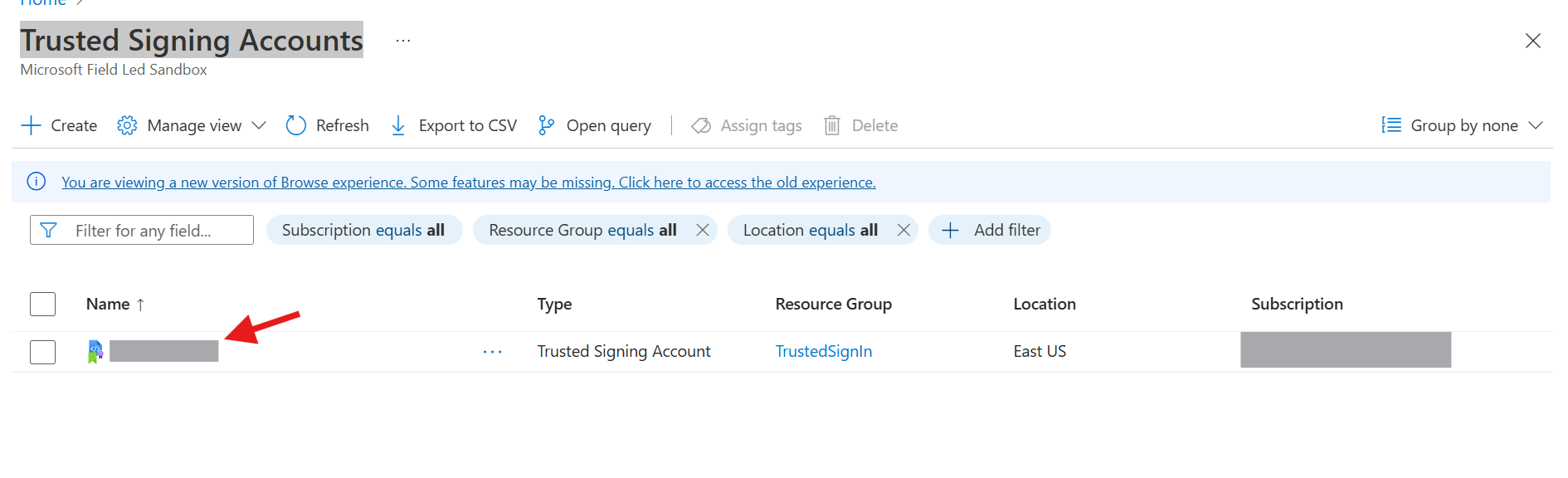The height and width of the screenshot is (478, 1568).
Task: Click the Create label
Action: (x=74, y=125)
